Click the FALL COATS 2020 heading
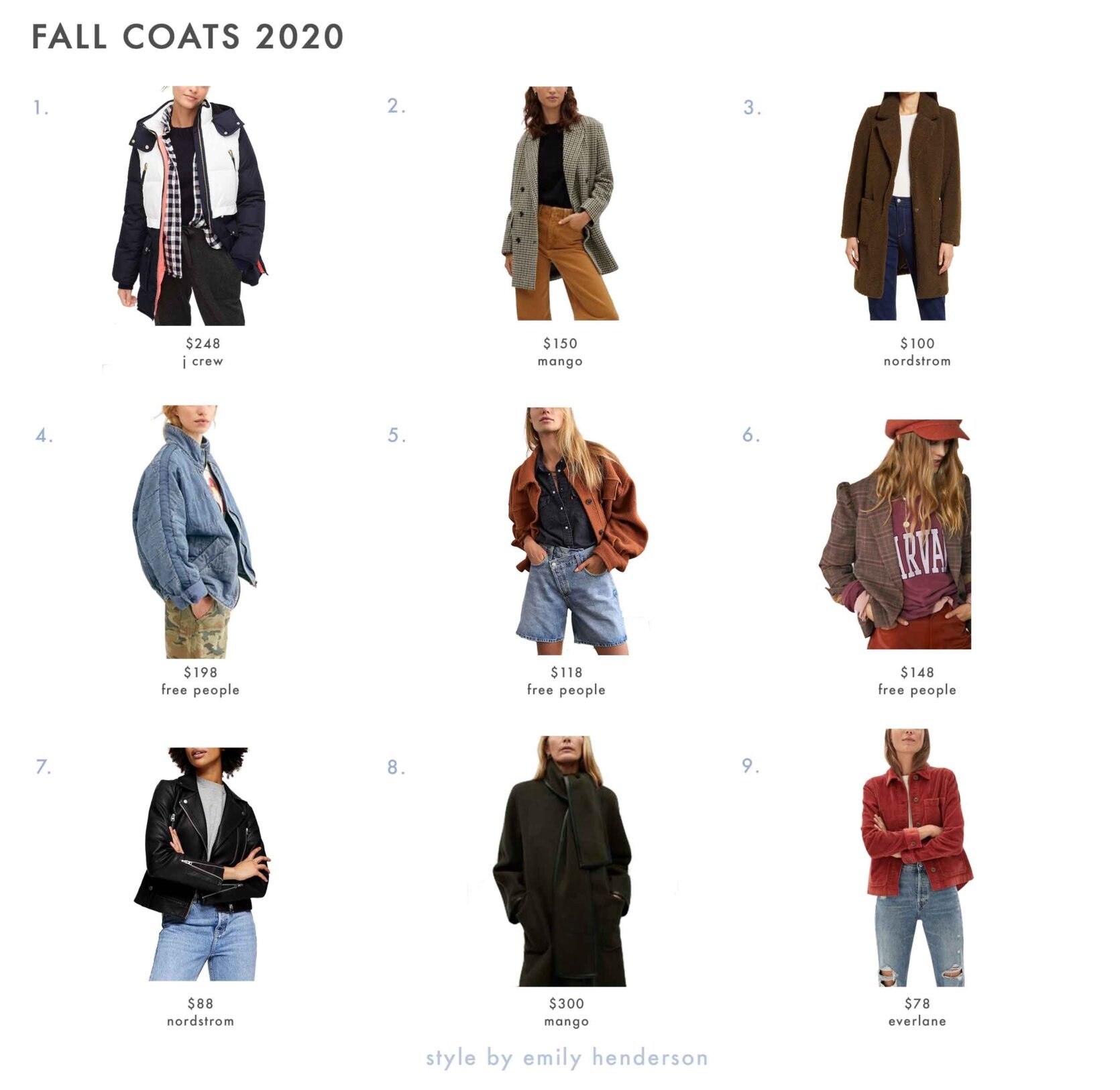 point(188,36)
